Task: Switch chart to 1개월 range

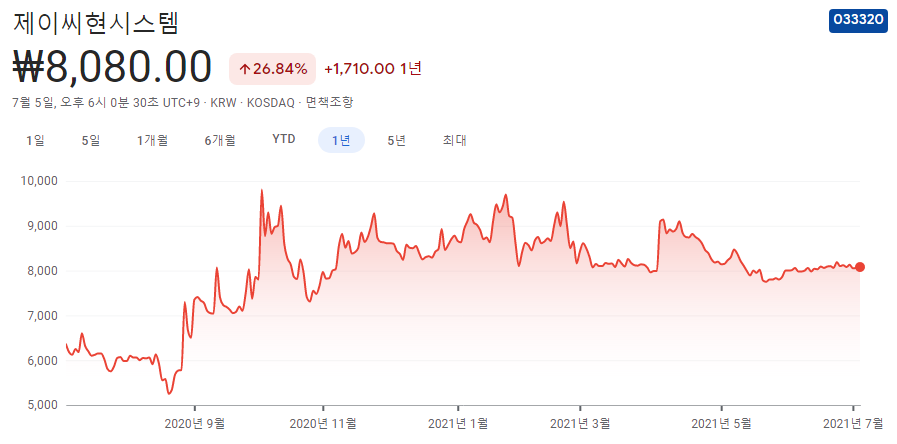Action: coord(152,140)
